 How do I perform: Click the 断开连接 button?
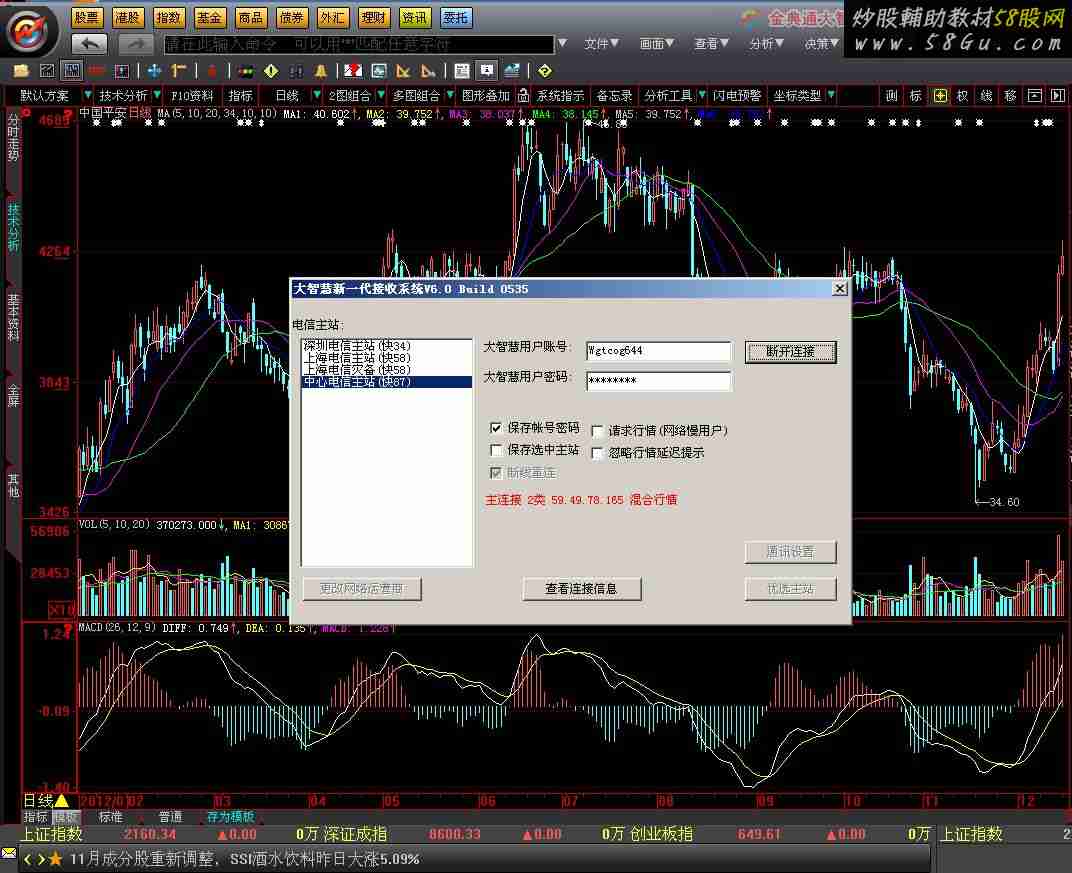point(790,352)
